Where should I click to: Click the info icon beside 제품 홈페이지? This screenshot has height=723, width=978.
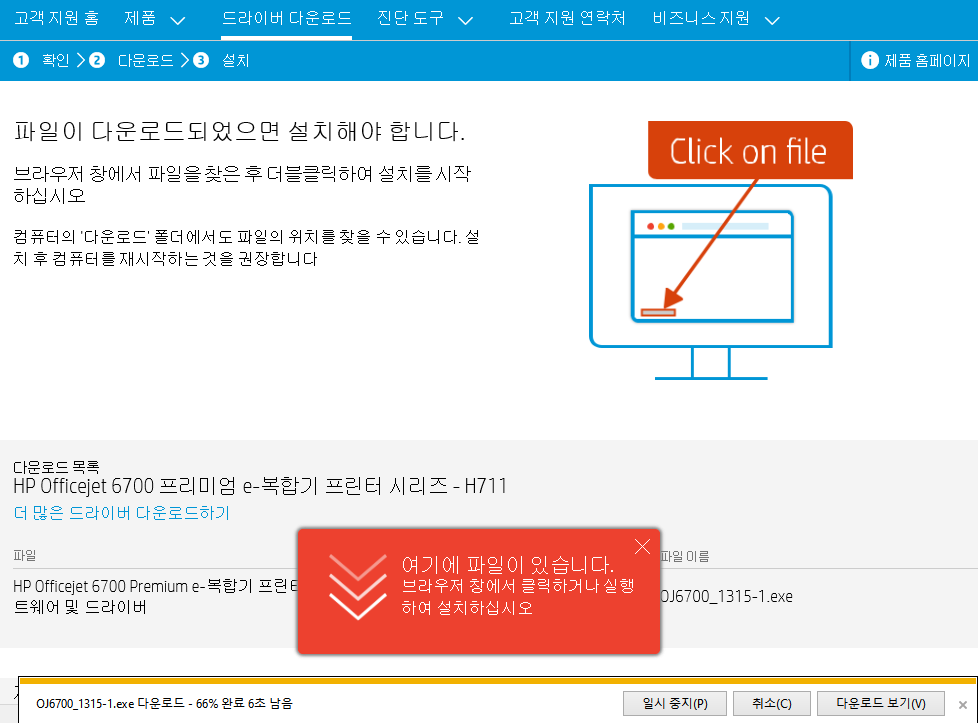click(x=869, y=61)
